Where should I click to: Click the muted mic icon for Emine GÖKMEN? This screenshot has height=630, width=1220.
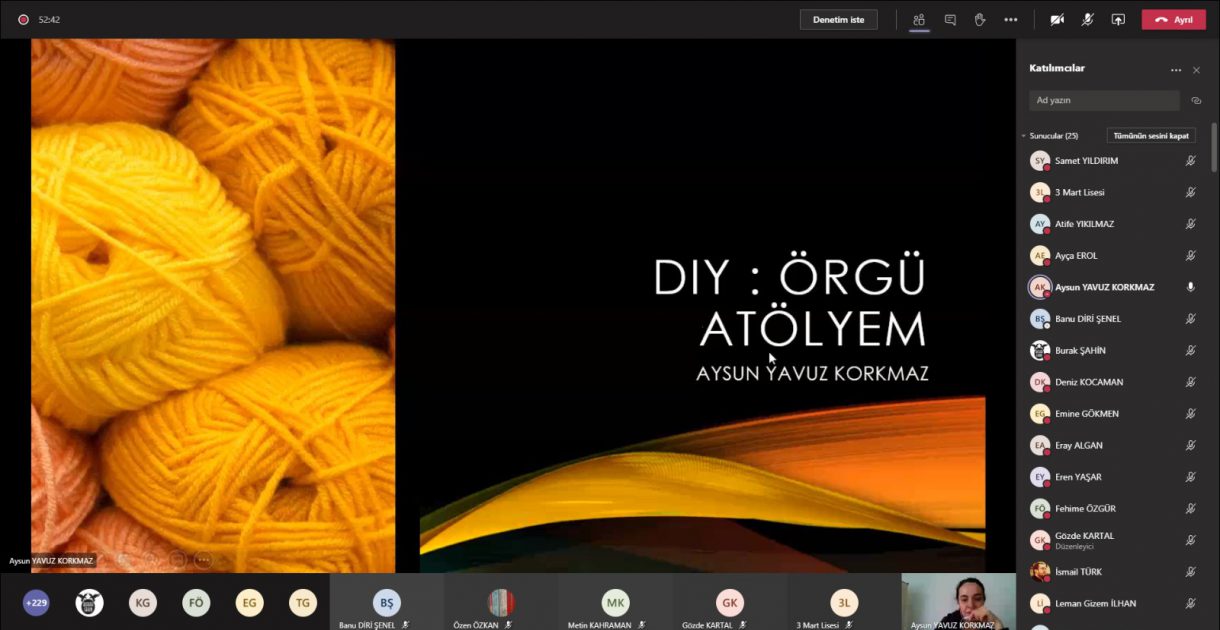tap(1190, 414)
